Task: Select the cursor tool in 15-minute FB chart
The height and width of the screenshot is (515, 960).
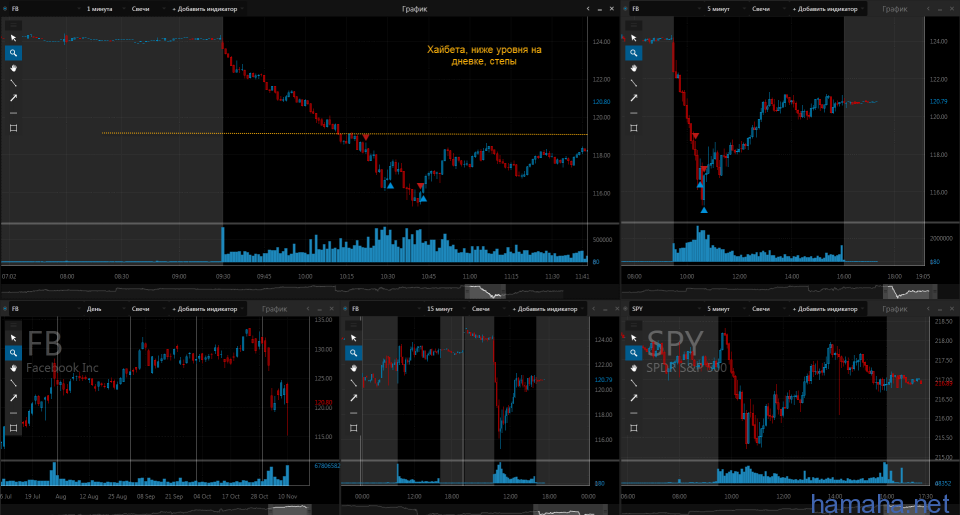Action: pyautogui.click(x=353, y=338)
